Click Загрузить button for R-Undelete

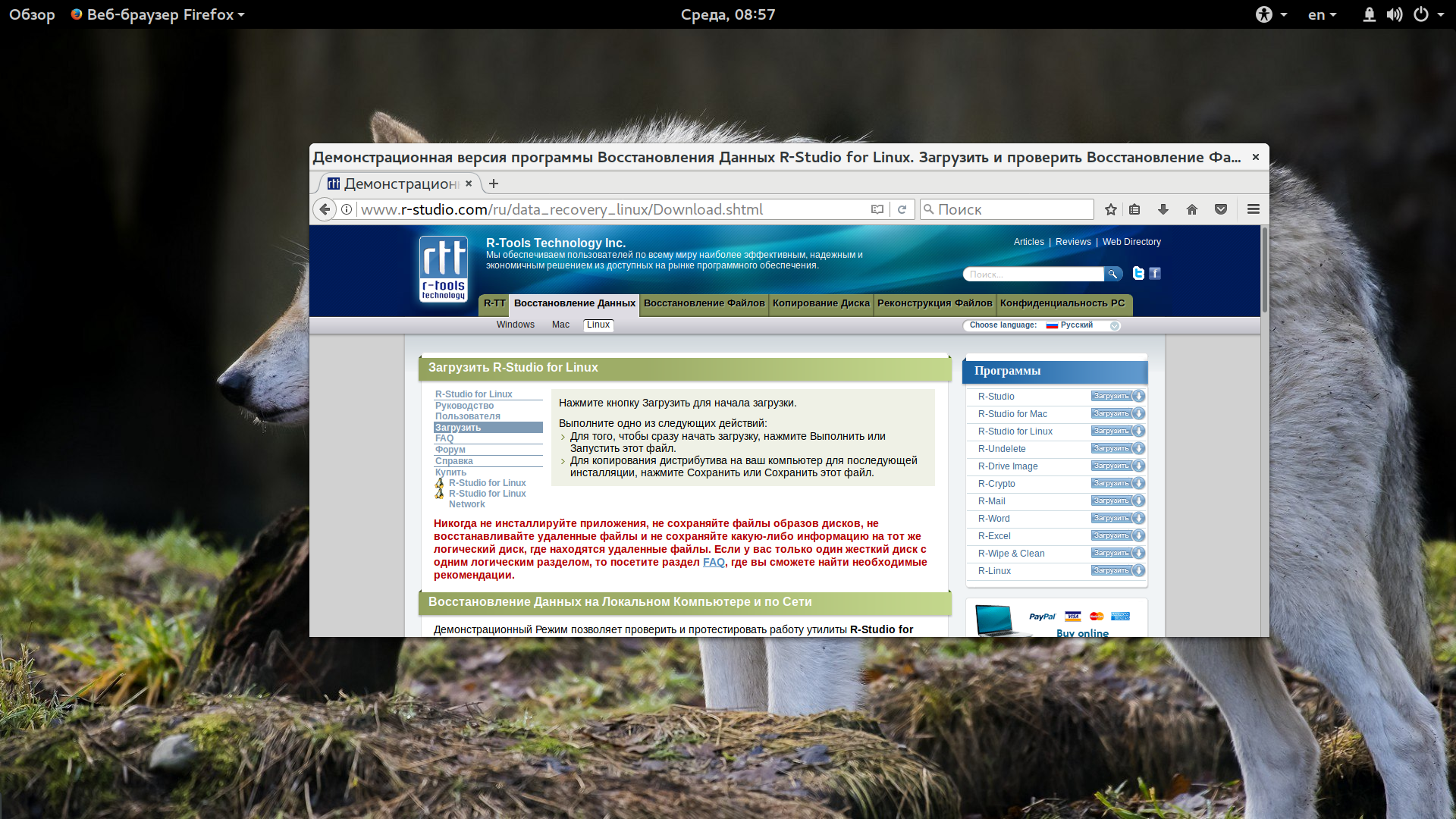click(x=1118, y=448)
